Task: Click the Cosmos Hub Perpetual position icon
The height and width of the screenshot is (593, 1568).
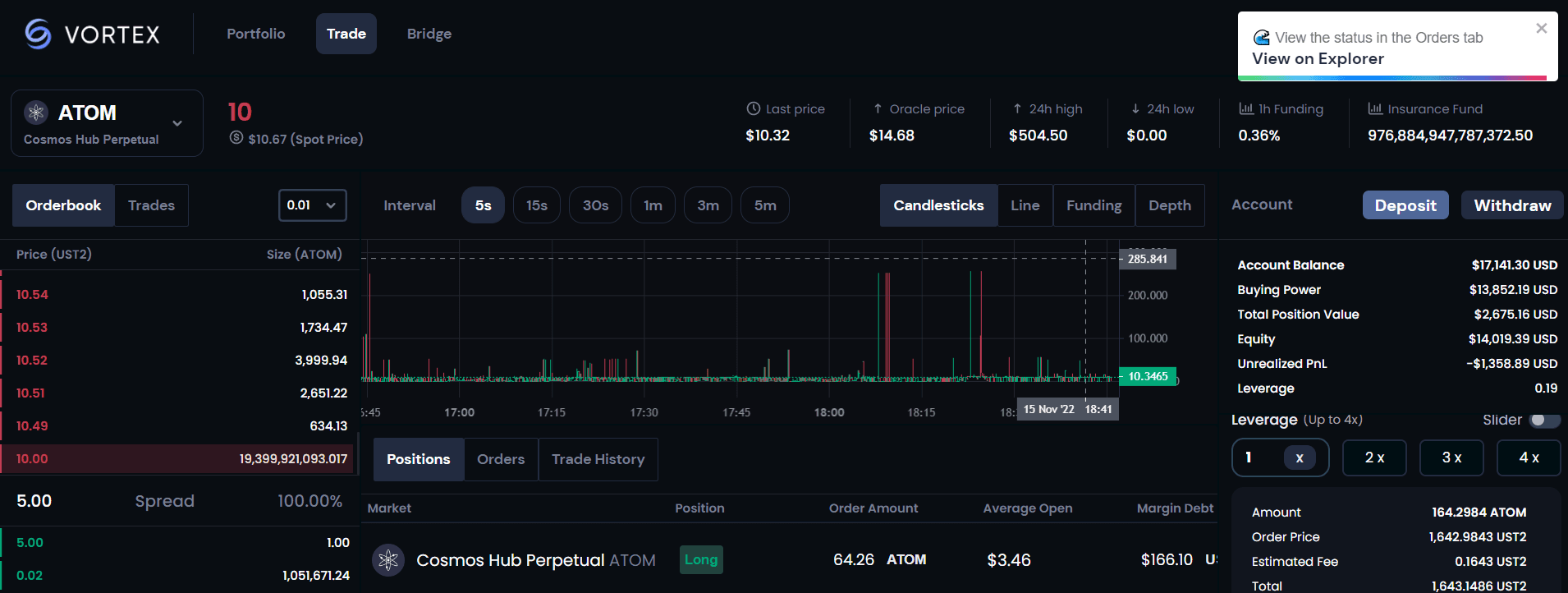Action: click(388, 560)
